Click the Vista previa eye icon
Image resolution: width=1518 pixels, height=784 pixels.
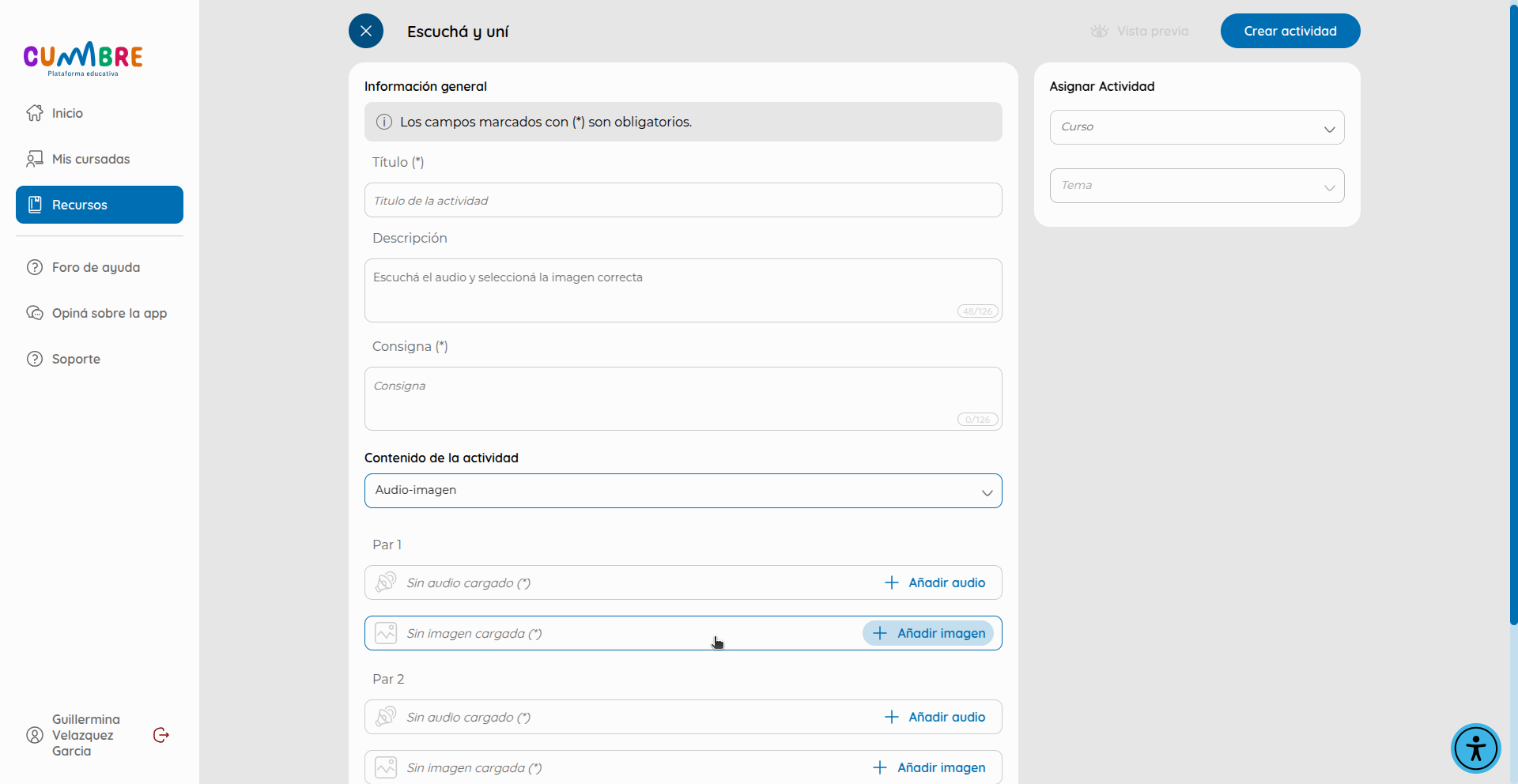[1099, 31]
